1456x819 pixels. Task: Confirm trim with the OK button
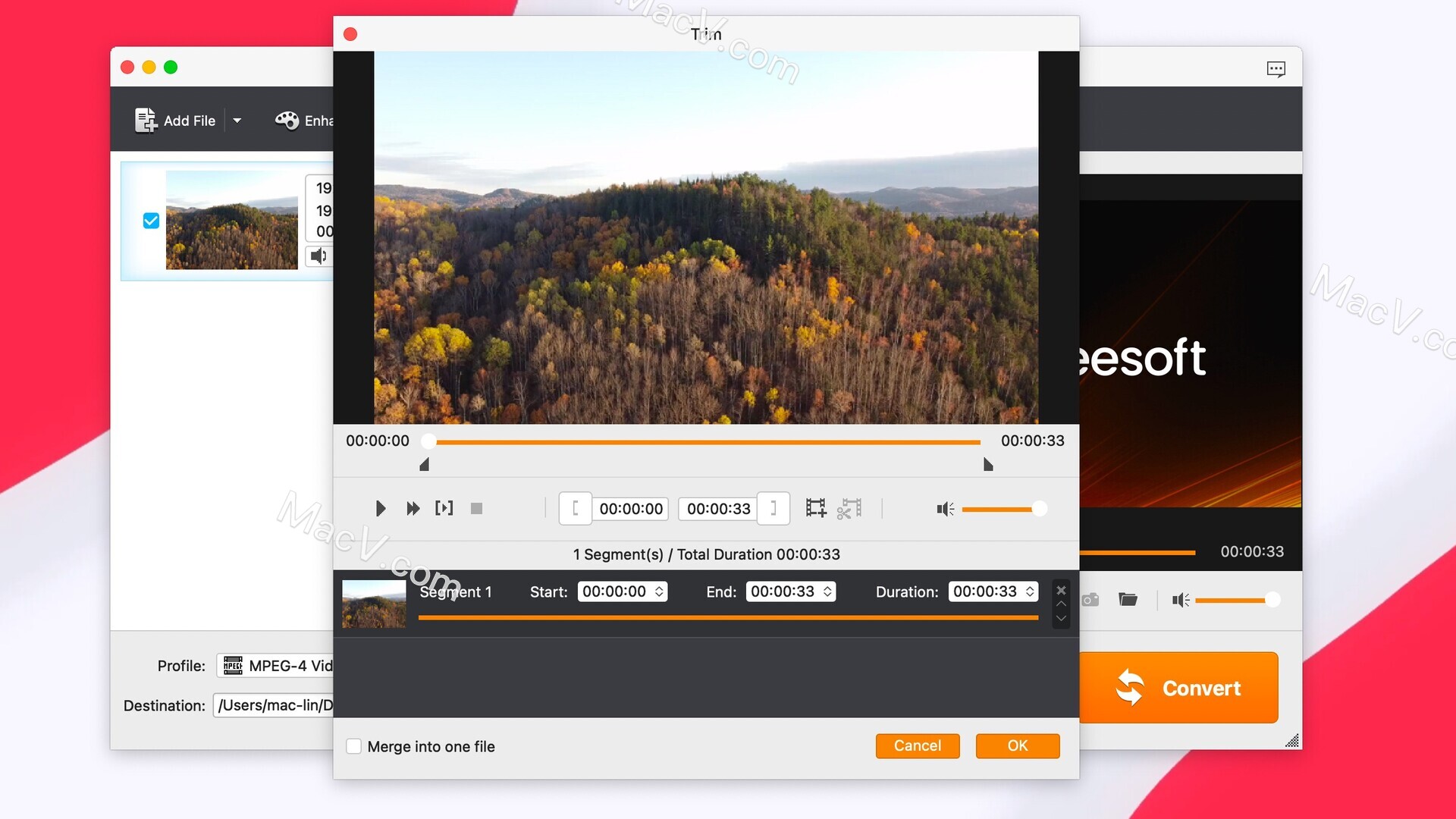[1018, 745]
